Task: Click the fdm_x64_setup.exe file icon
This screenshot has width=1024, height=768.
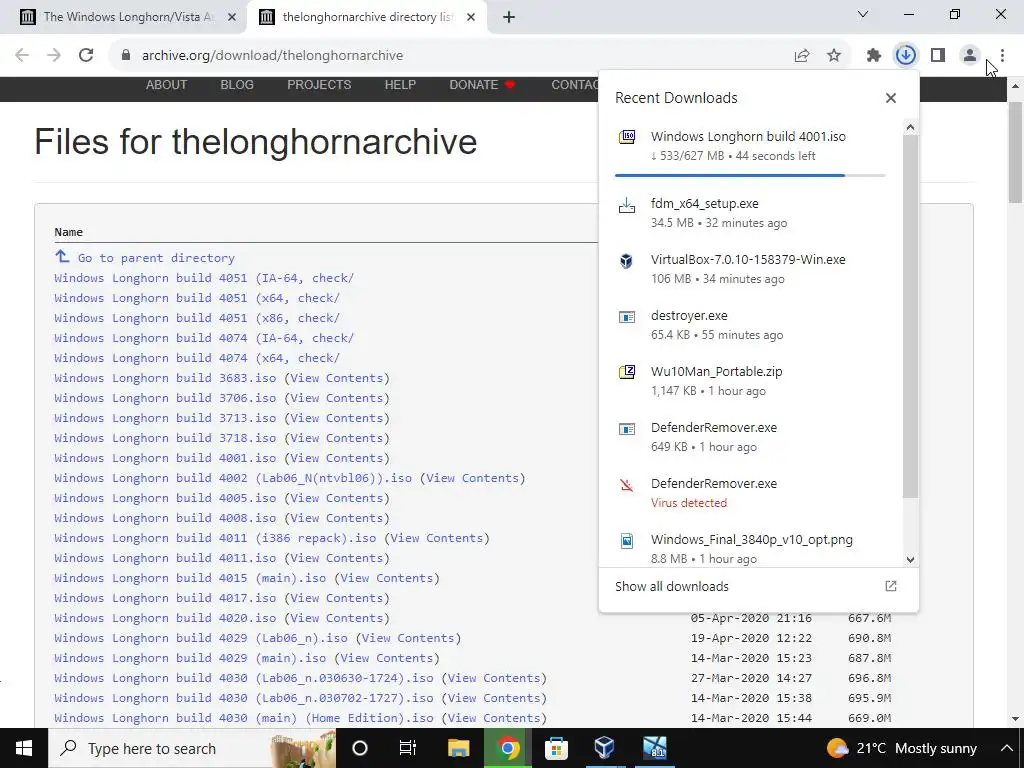Action: click(627, 205)
